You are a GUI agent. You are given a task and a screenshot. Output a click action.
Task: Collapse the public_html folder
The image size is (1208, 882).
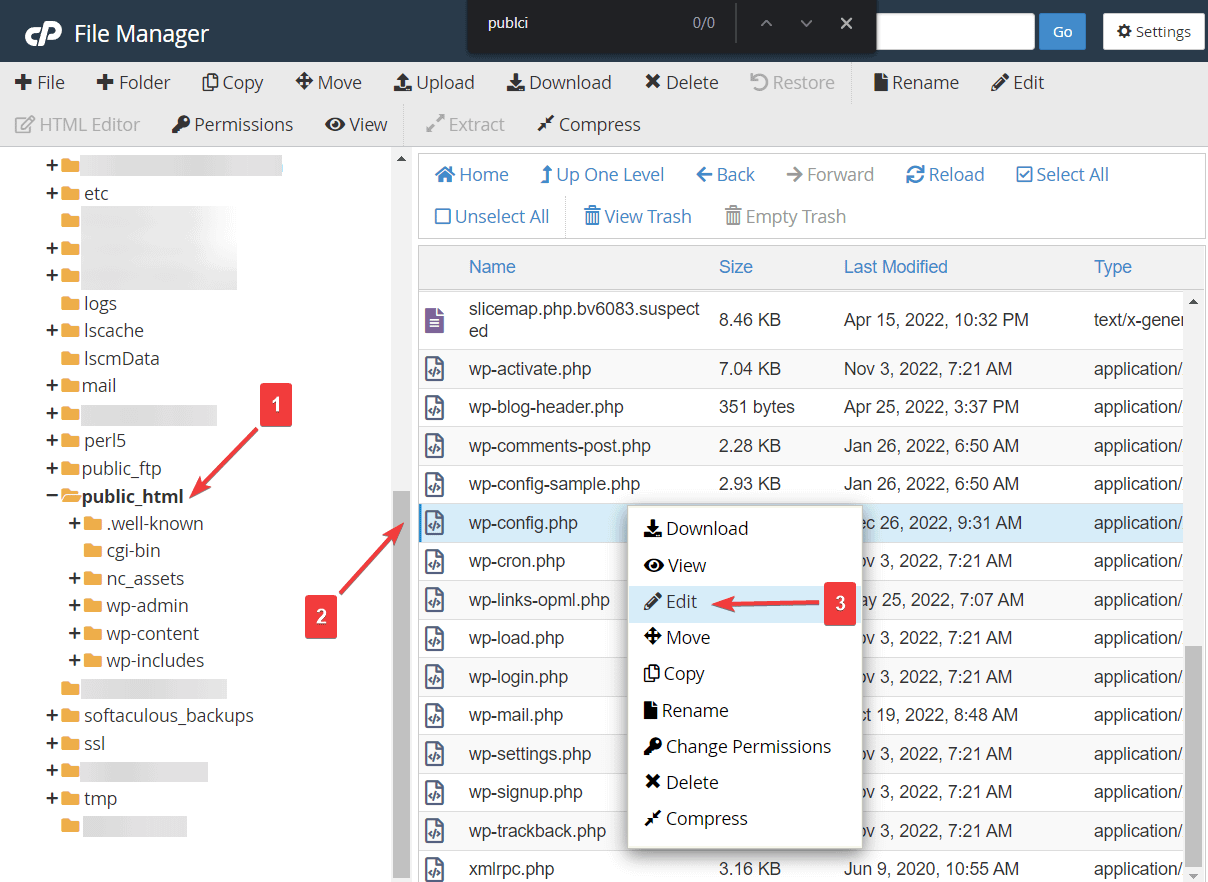click(x=52, y=496)
